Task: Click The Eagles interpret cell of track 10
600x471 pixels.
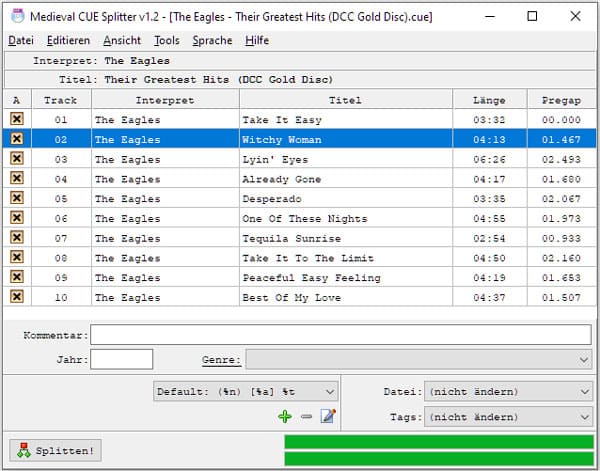Action: [165, 297]
